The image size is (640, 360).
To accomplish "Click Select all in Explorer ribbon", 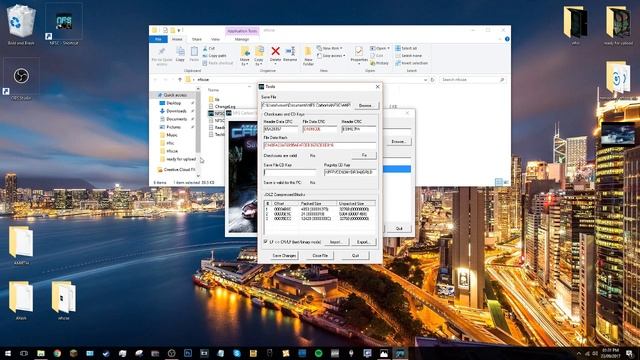I will coord(406,48).
